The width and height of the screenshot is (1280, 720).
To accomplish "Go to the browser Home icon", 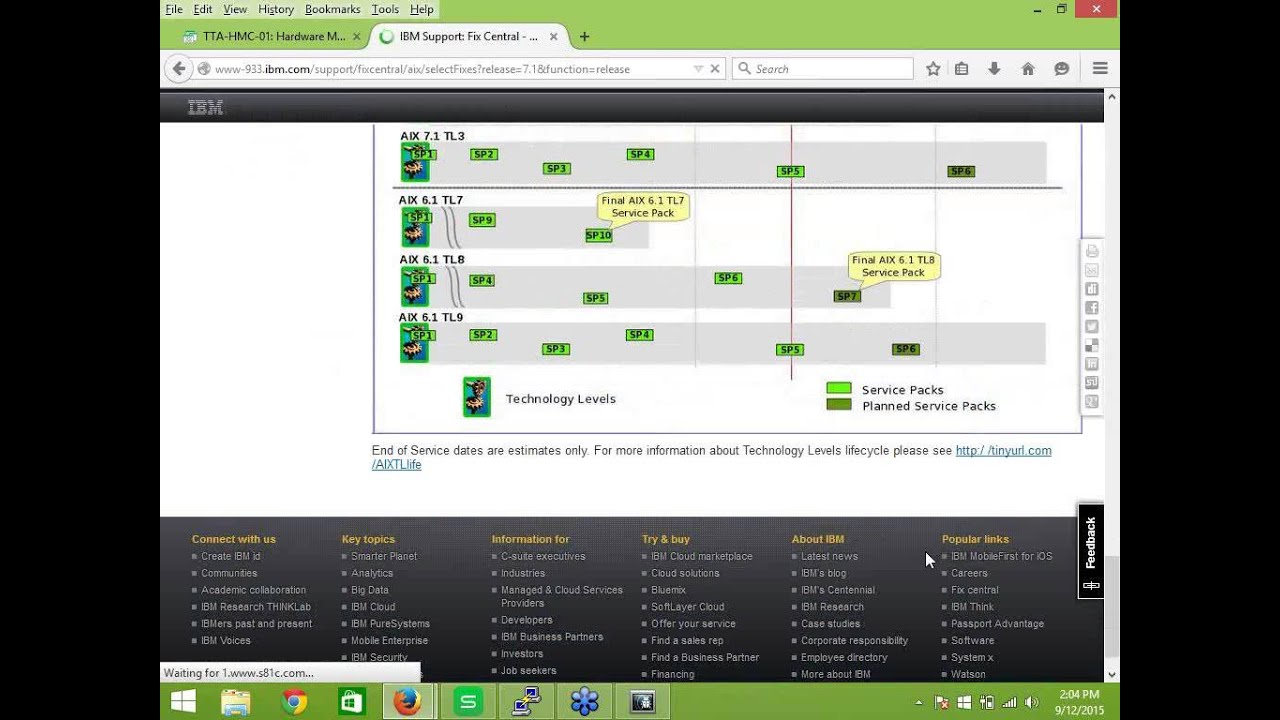I will [1027, 69].
